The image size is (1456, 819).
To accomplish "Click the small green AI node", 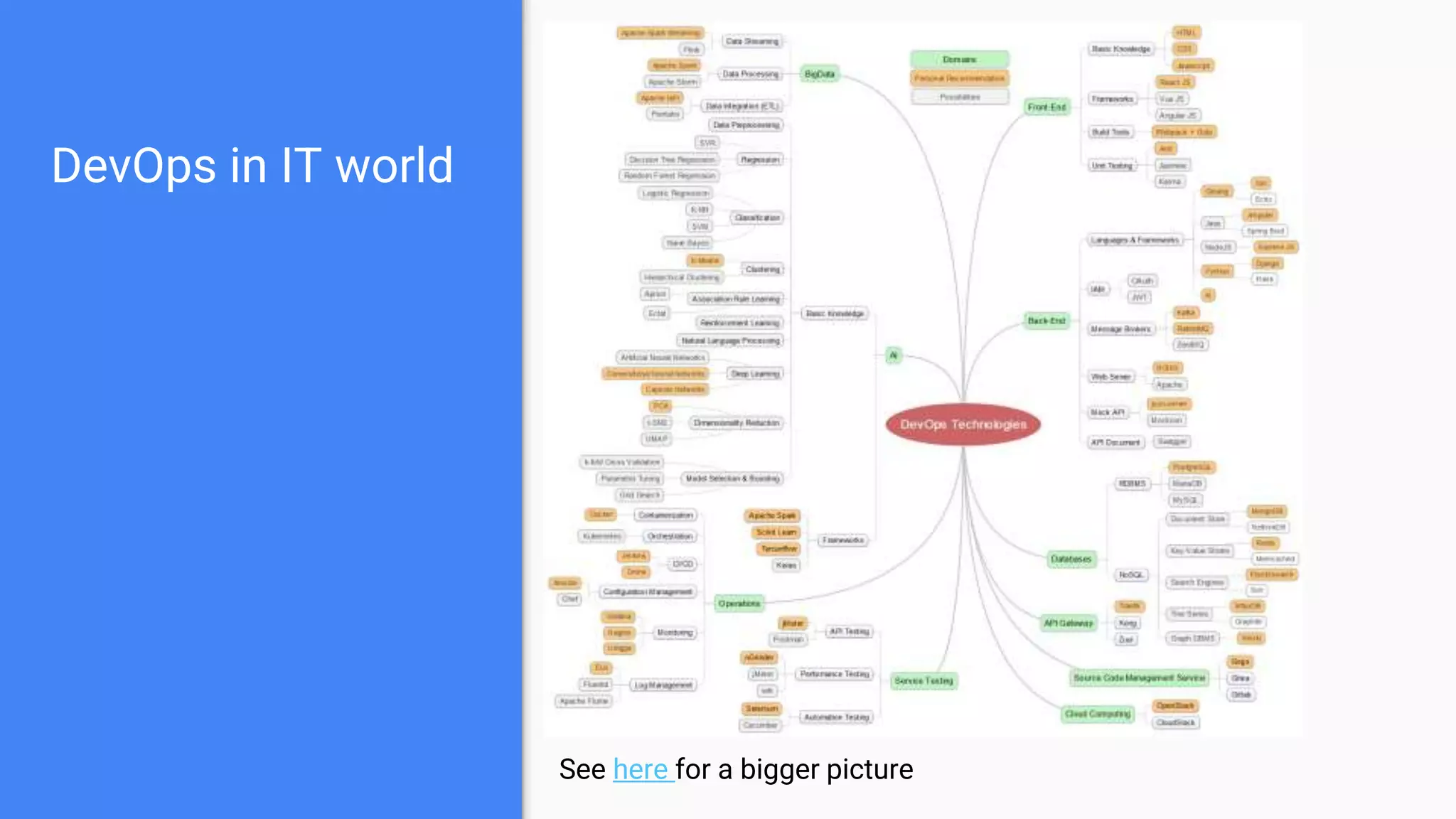I will [894, 355].
